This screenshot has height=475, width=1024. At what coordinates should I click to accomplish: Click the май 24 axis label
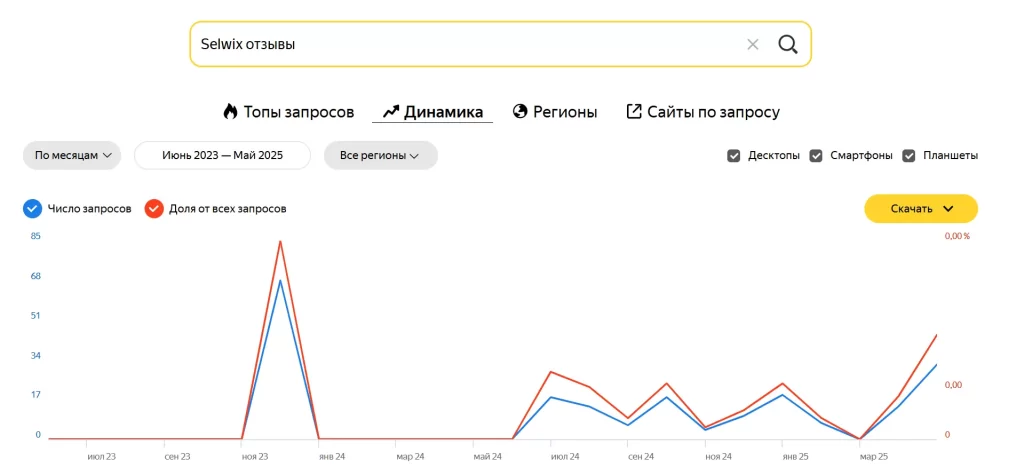(x=487, y=457)
